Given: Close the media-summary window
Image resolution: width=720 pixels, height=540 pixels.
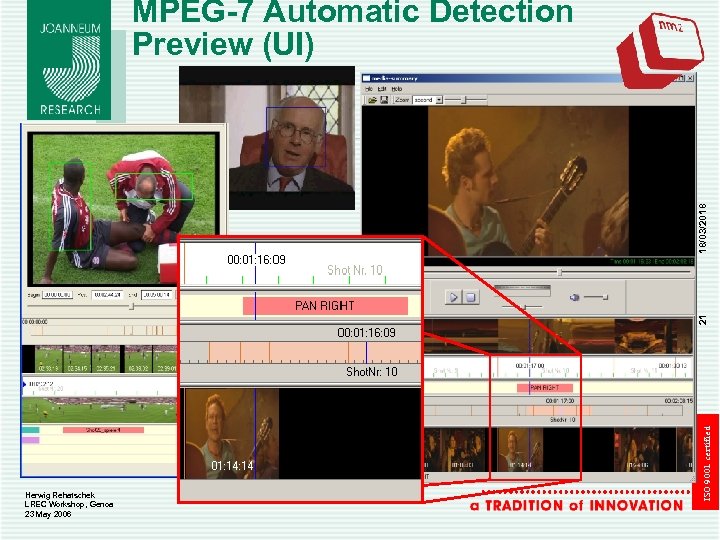Looking at the screenshot, I should [690, 78].
